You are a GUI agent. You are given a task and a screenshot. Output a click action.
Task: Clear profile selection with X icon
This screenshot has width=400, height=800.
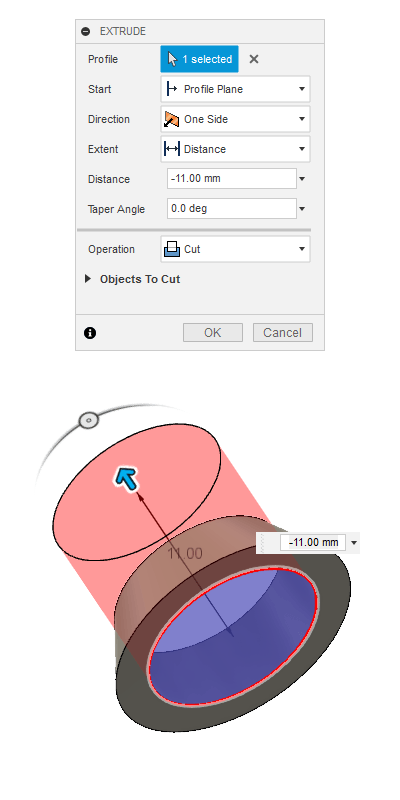point(254,59)
